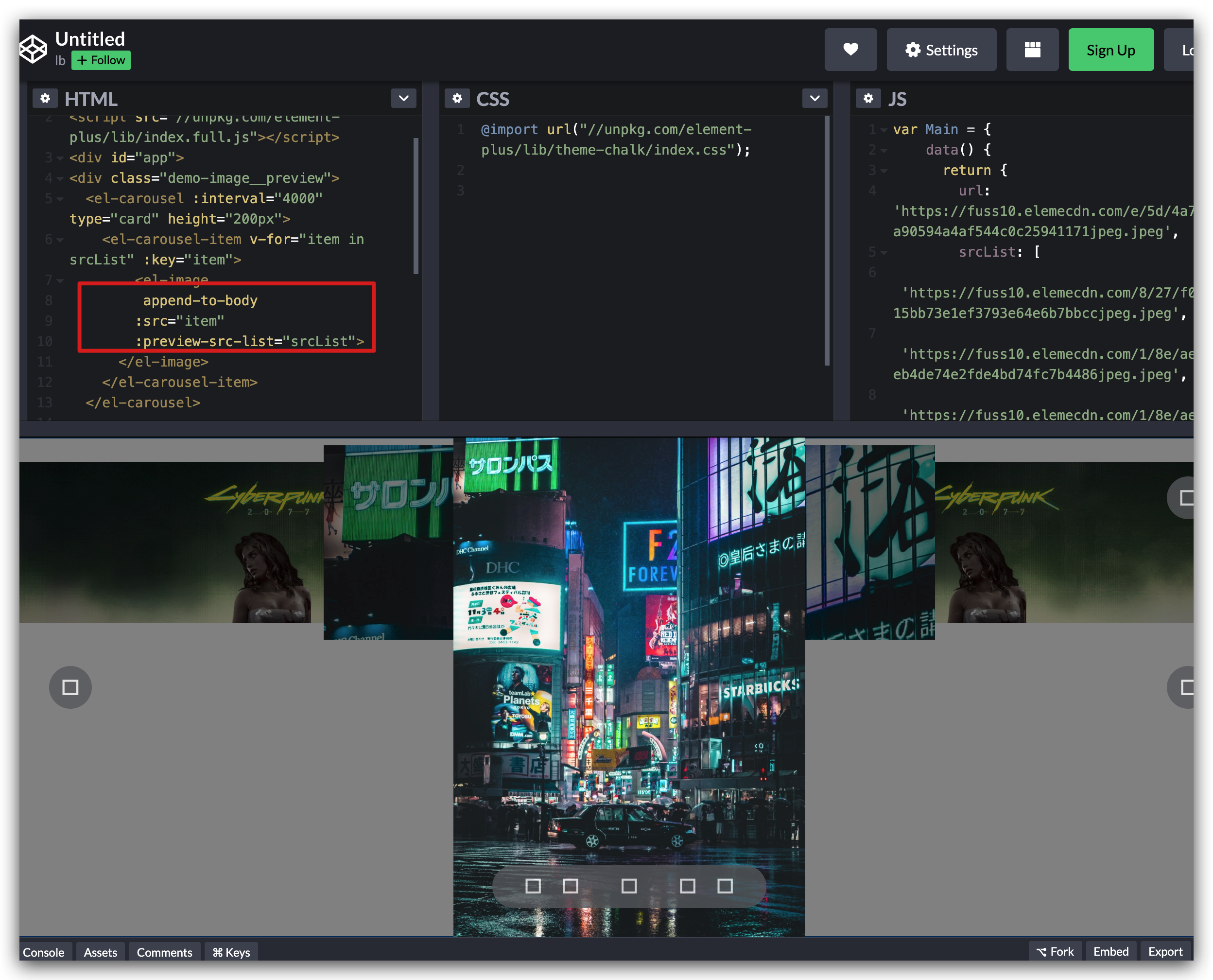The height and width of the screenshot is (980, 1213).
Task: Click the green Sign Up button
Action: (x=1110, y=50)
